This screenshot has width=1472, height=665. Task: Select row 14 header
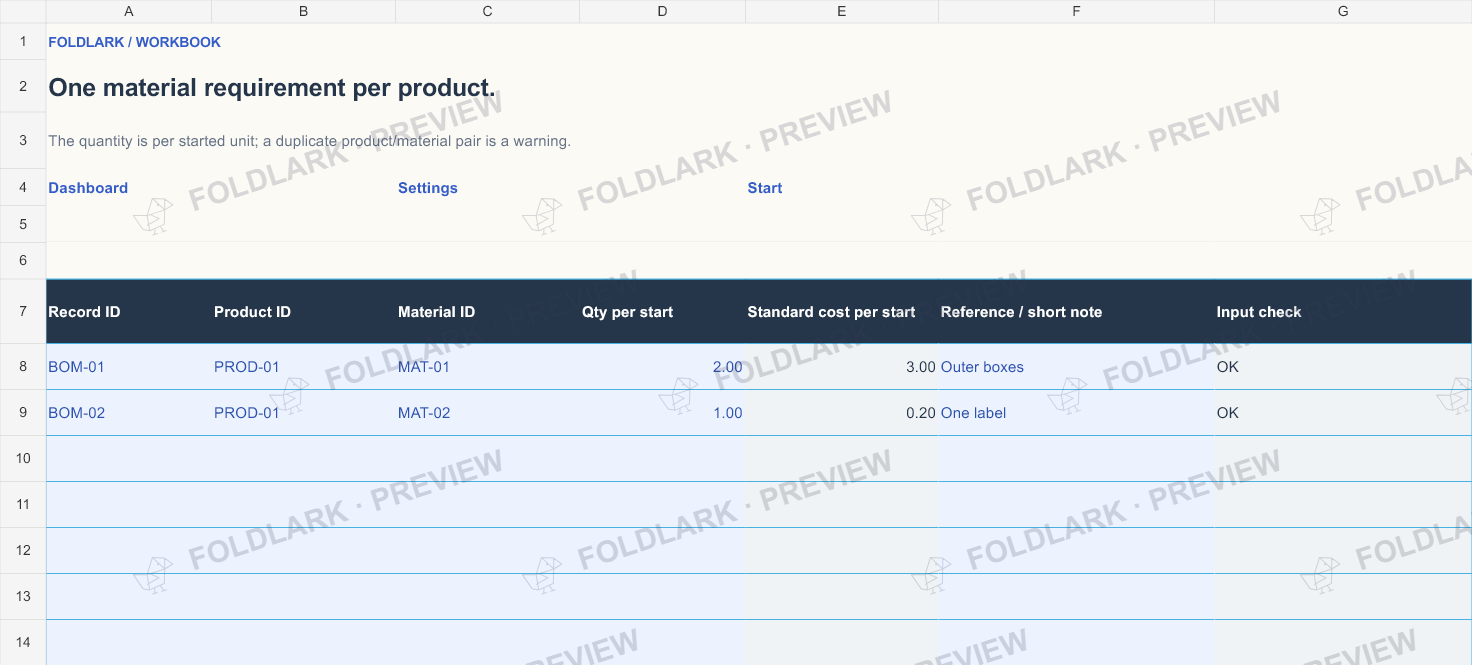(23, 642)
